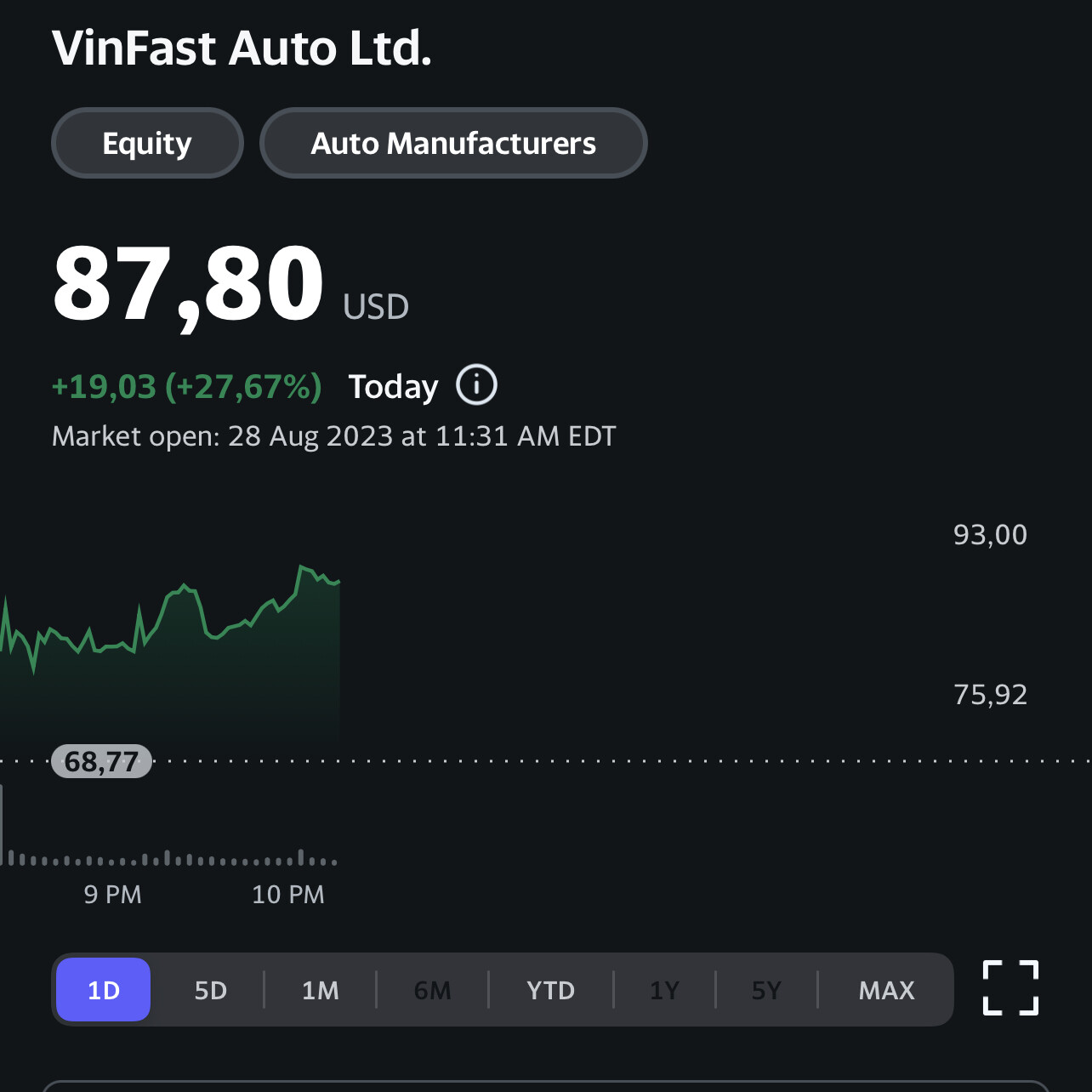Choose the 6M range tab
The height and width of the screenshot is (1092, 1092).
432,990
